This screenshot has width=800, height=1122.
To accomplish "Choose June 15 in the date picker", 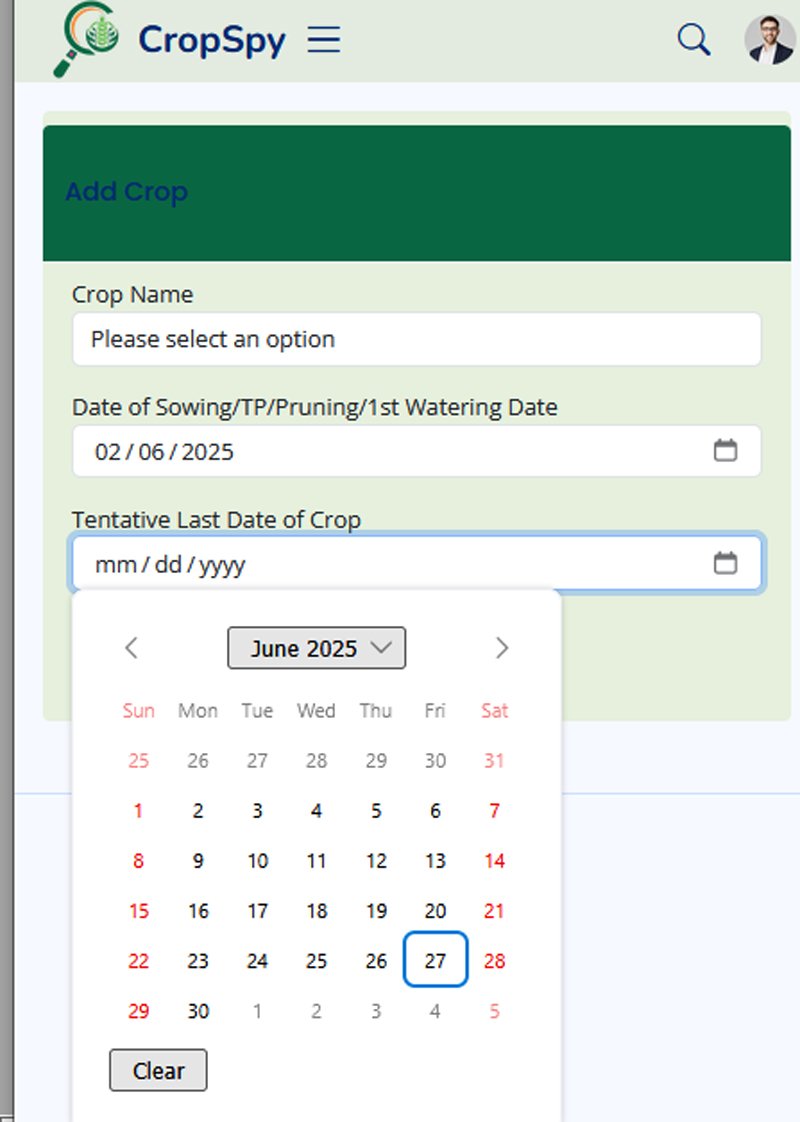I will coord(139,911).
